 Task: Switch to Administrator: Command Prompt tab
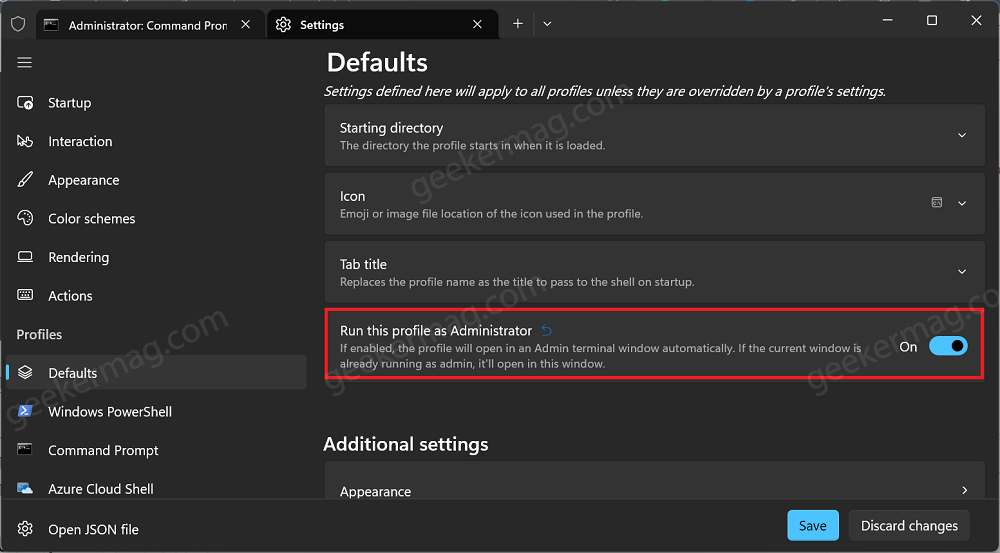151,25
